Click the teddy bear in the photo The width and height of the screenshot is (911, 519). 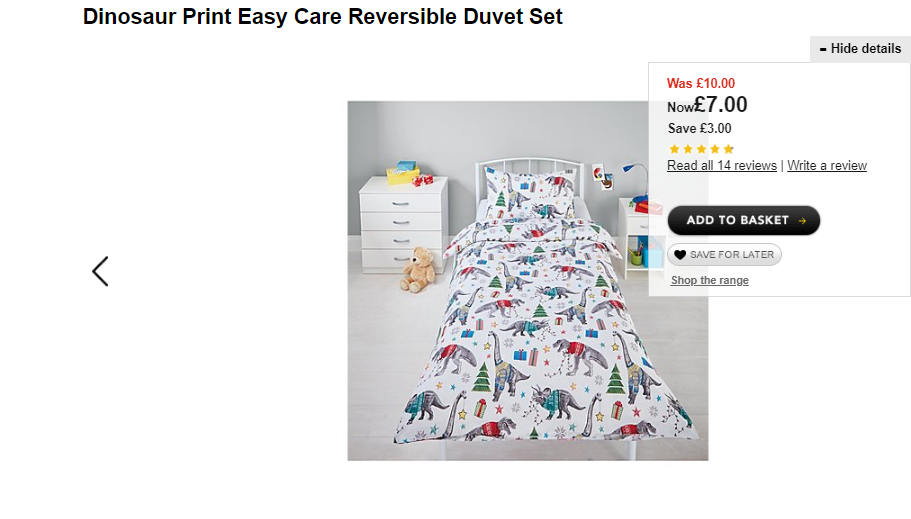(x=417, y=270)
